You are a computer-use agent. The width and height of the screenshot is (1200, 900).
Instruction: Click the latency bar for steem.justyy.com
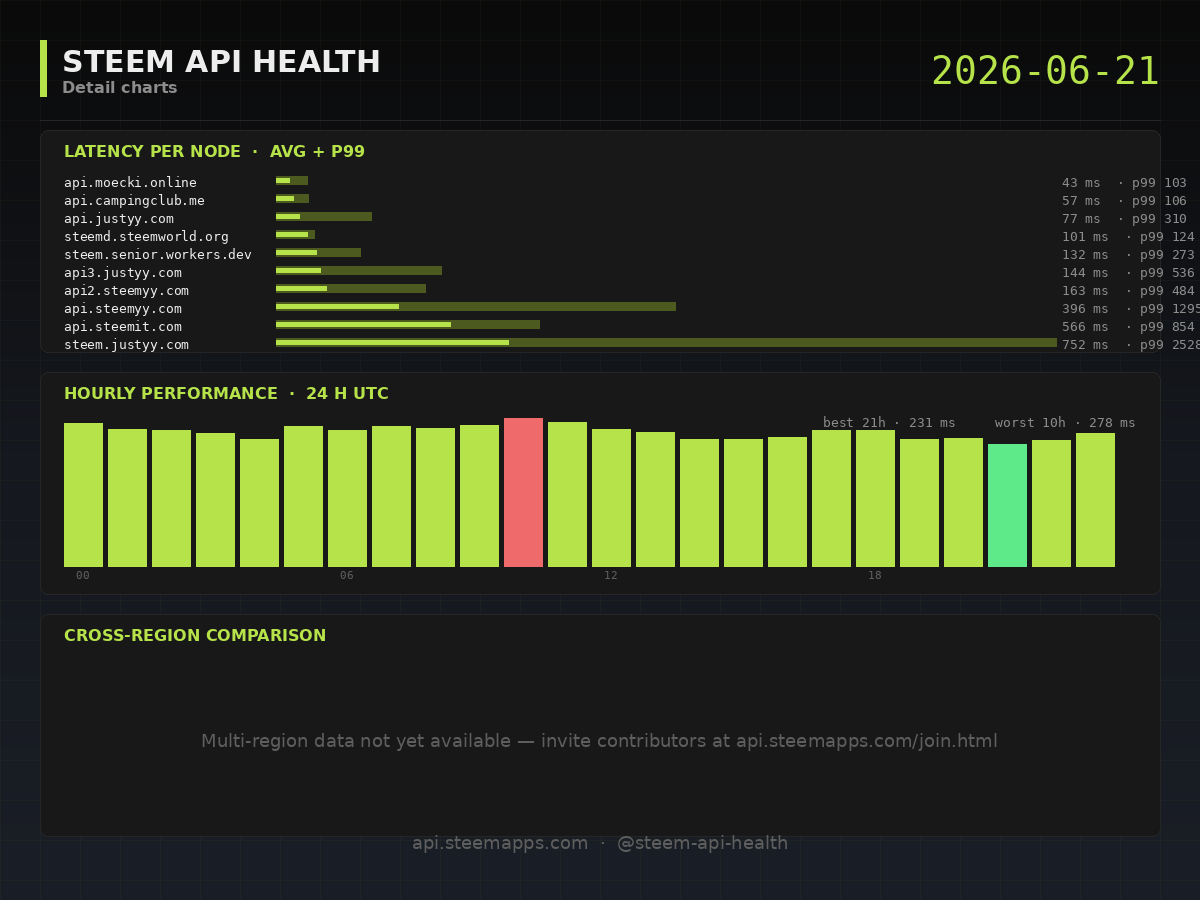coord(666,343)
